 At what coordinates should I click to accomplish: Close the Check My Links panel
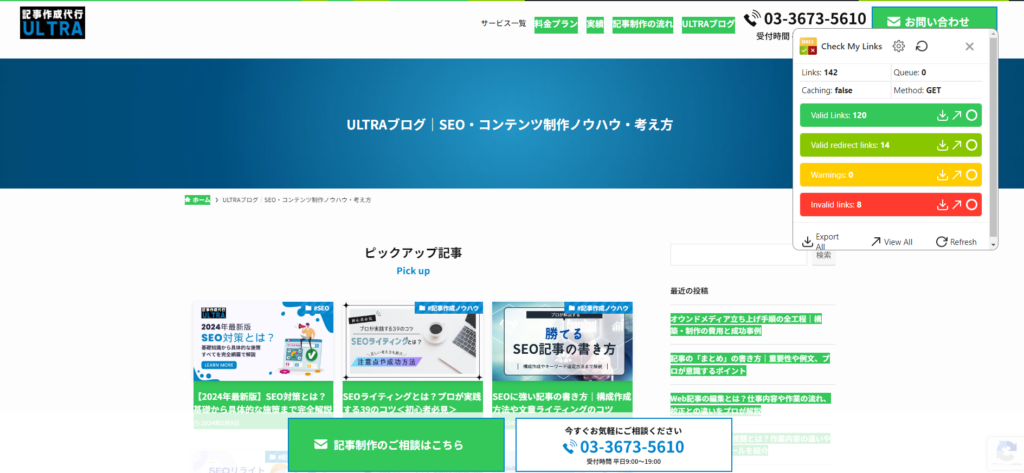coord(969,46)
